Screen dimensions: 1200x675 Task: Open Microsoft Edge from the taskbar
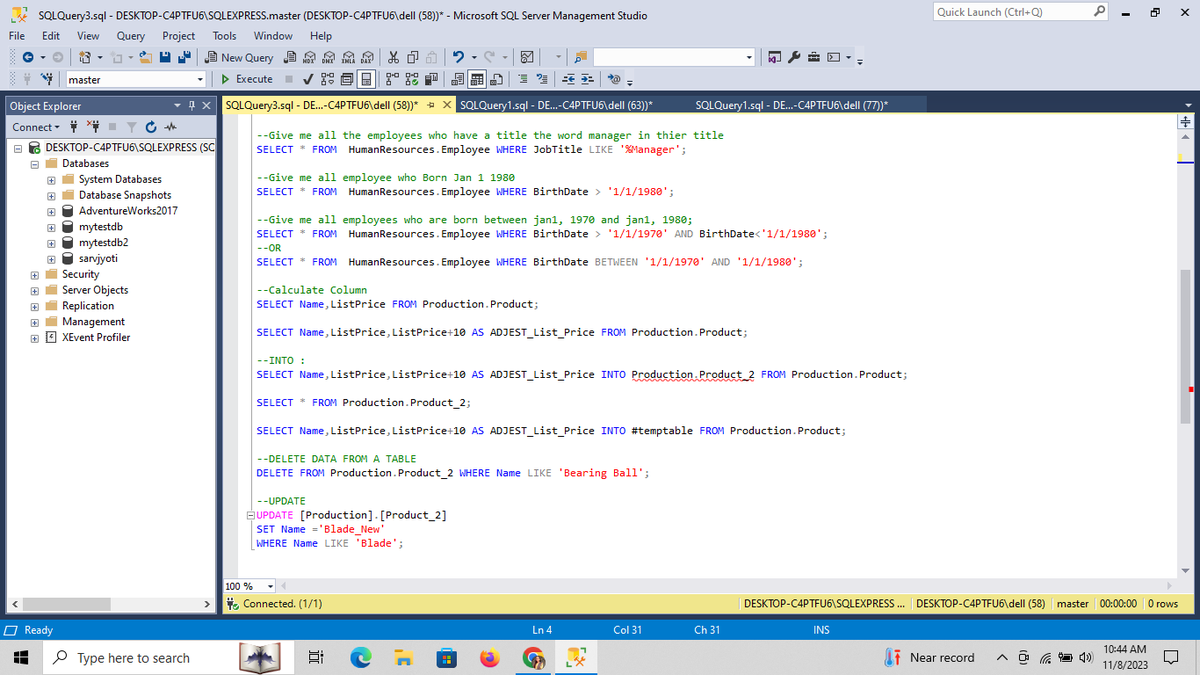pyautogui.click(x=359, y=658)
